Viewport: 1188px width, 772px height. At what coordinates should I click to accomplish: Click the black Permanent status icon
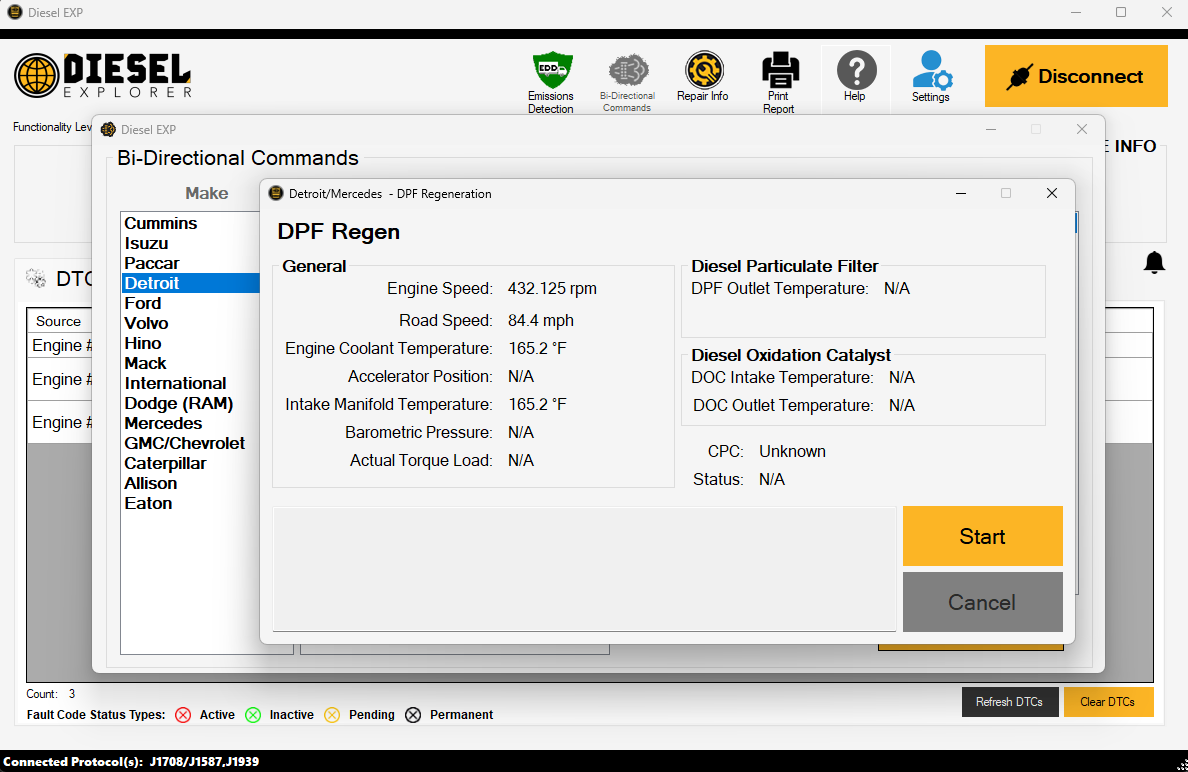click(x=413, y=715)
